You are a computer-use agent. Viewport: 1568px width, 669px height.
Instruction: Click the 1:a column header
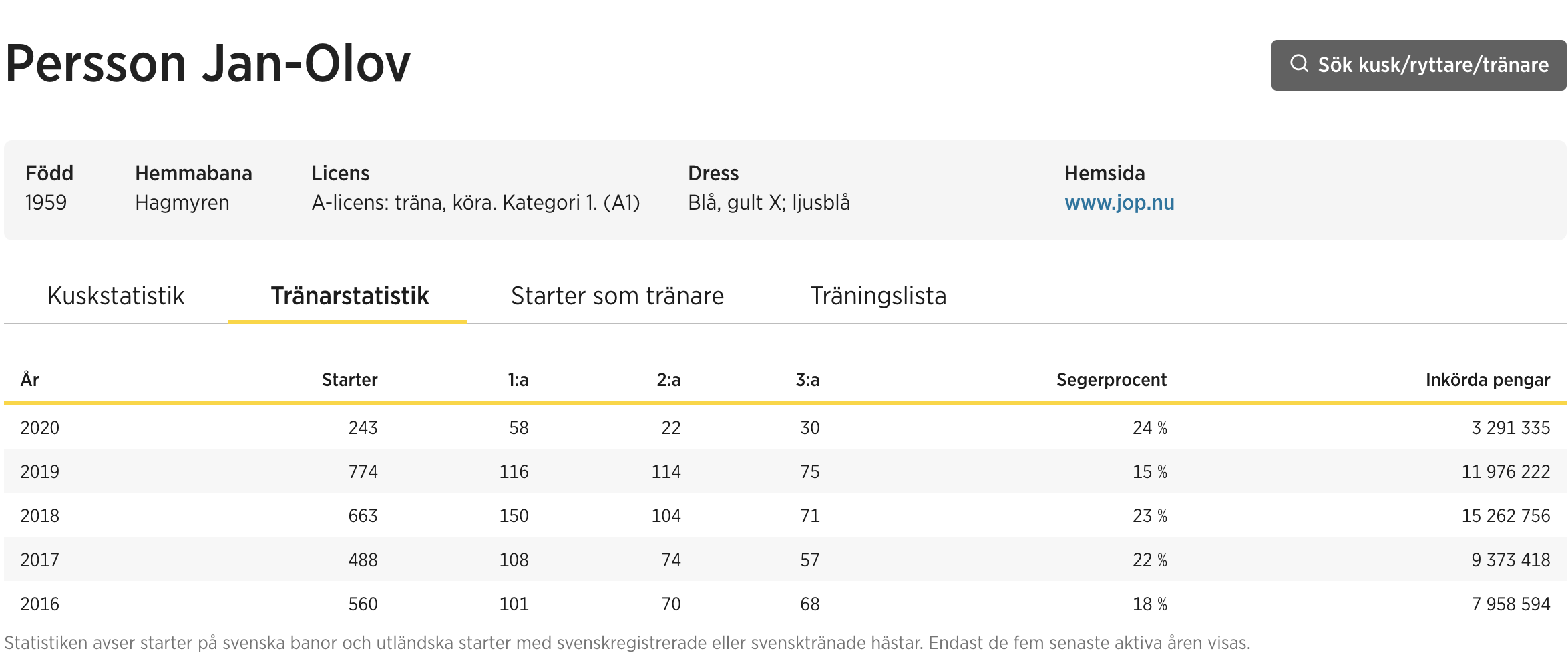pos(518,380)
